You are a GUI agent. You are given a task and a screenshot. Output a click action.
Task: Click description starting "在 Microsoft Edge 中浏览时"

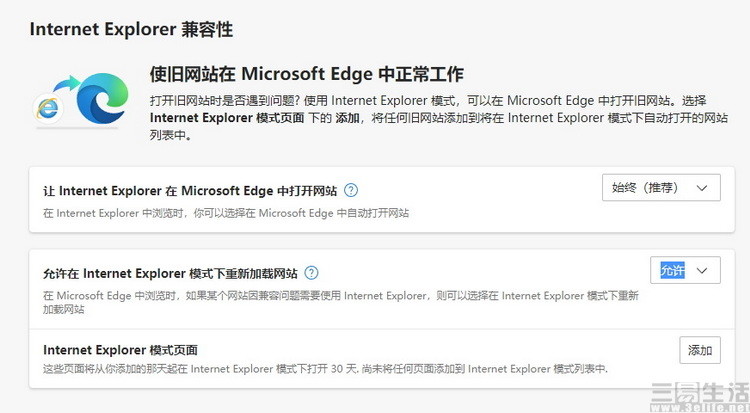tap(340, 295)
